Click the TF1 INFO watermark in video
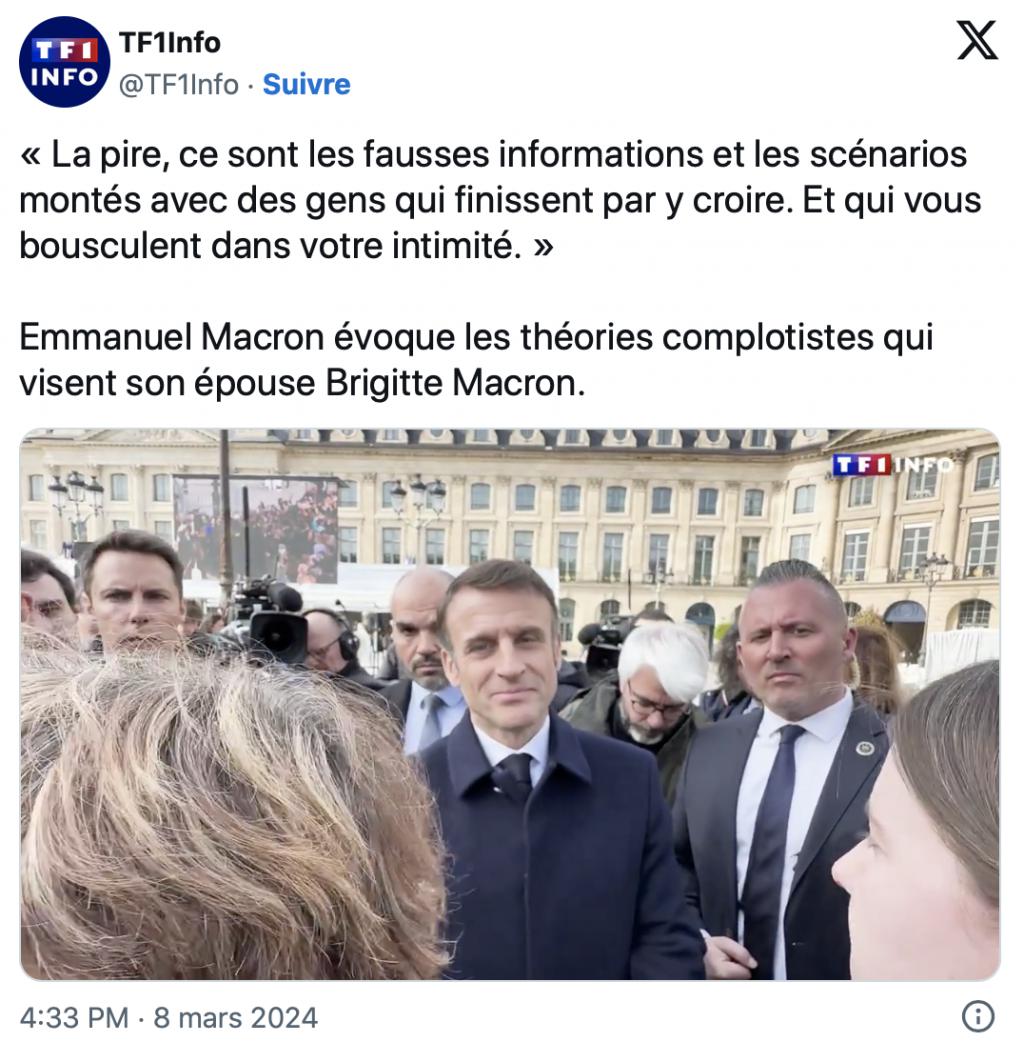Image resolution: width=1024 pixels, height=1042 pixels. (x=892, y=465)
